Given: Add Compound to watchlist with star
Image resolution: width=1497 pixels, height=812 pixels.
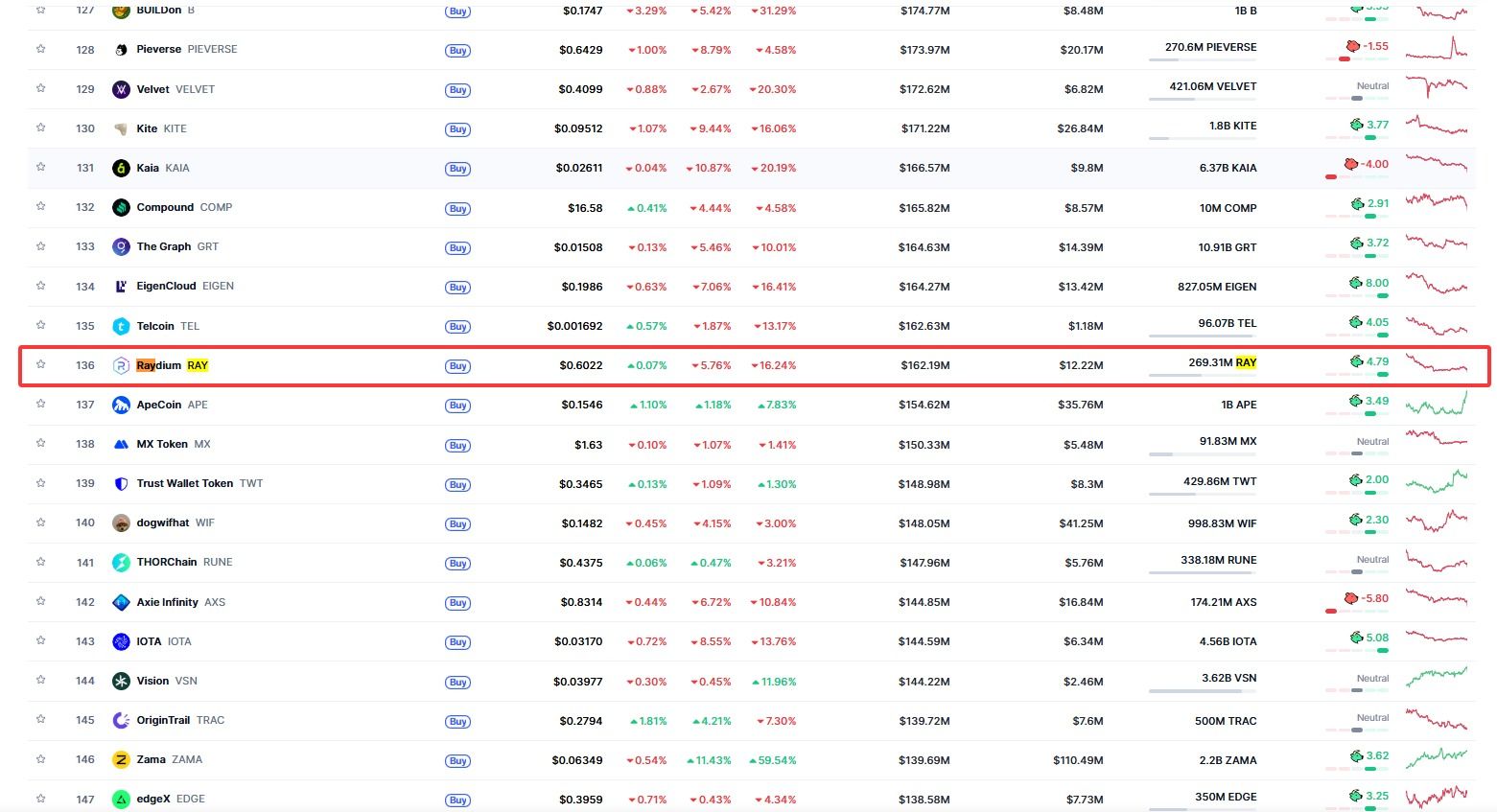Looking at the screenshot, I should point(40,206).
